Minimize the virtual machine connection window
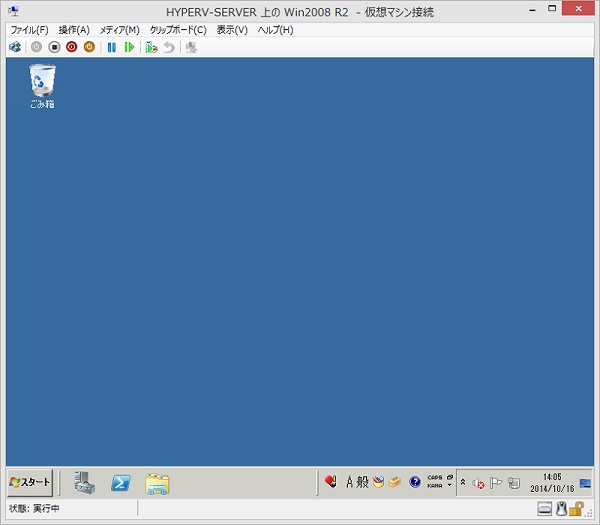The width and height of the screenshot is (600, 525). [x=532, y=10]
